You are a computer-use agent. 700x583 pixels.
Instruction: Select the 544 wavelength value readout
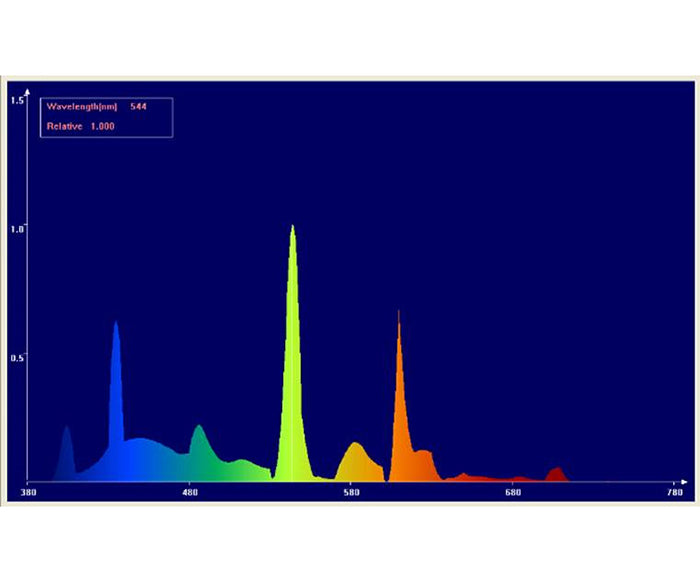coord(138,106)
